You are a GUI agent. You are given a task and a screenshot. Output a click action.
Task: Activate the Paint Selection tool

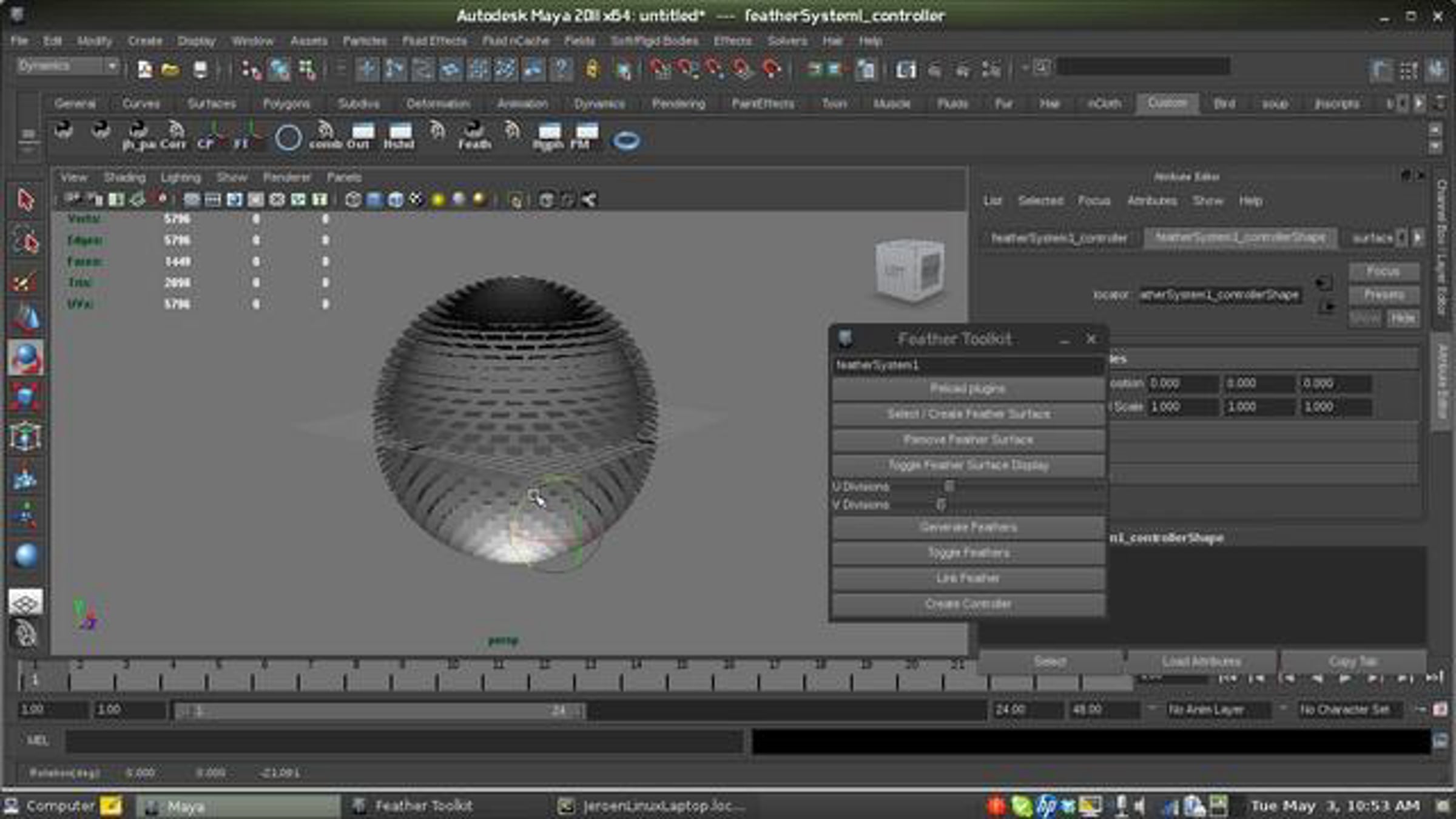click(x=25, y=281)
